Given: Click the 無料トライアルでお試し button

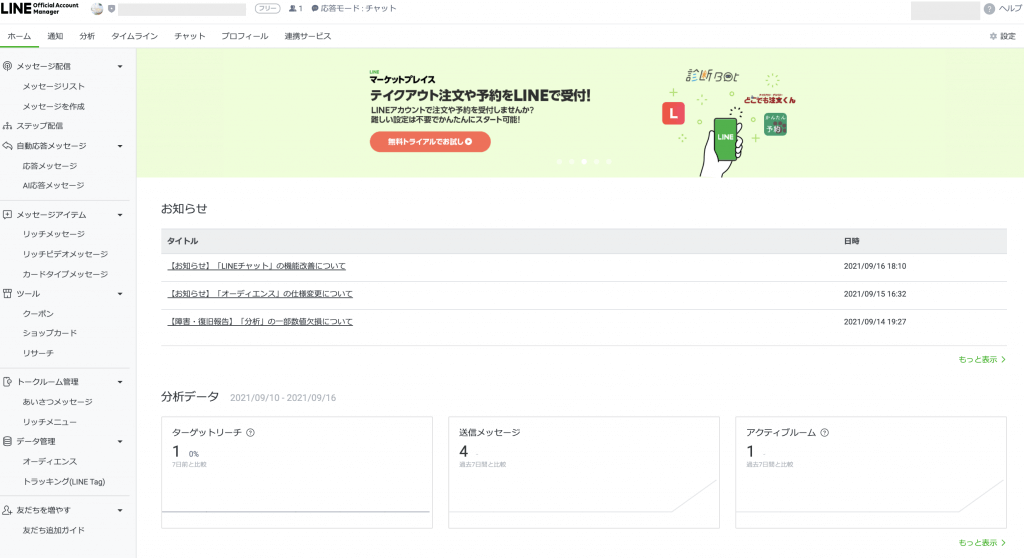Looking at the screenshot, I should (430, 141).
